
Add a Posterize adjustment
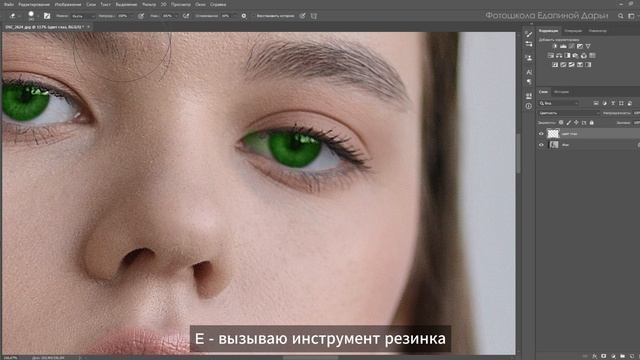563,64
